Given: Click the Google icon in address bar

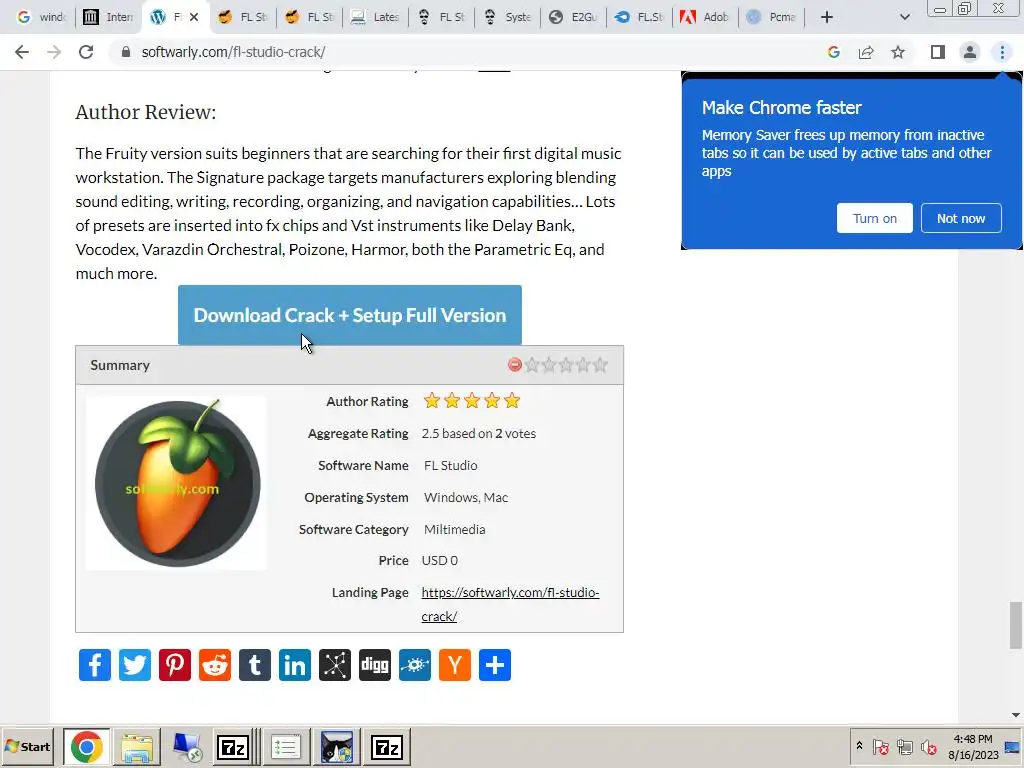Looking at the screenshot, I should click(x=834, y=52).
